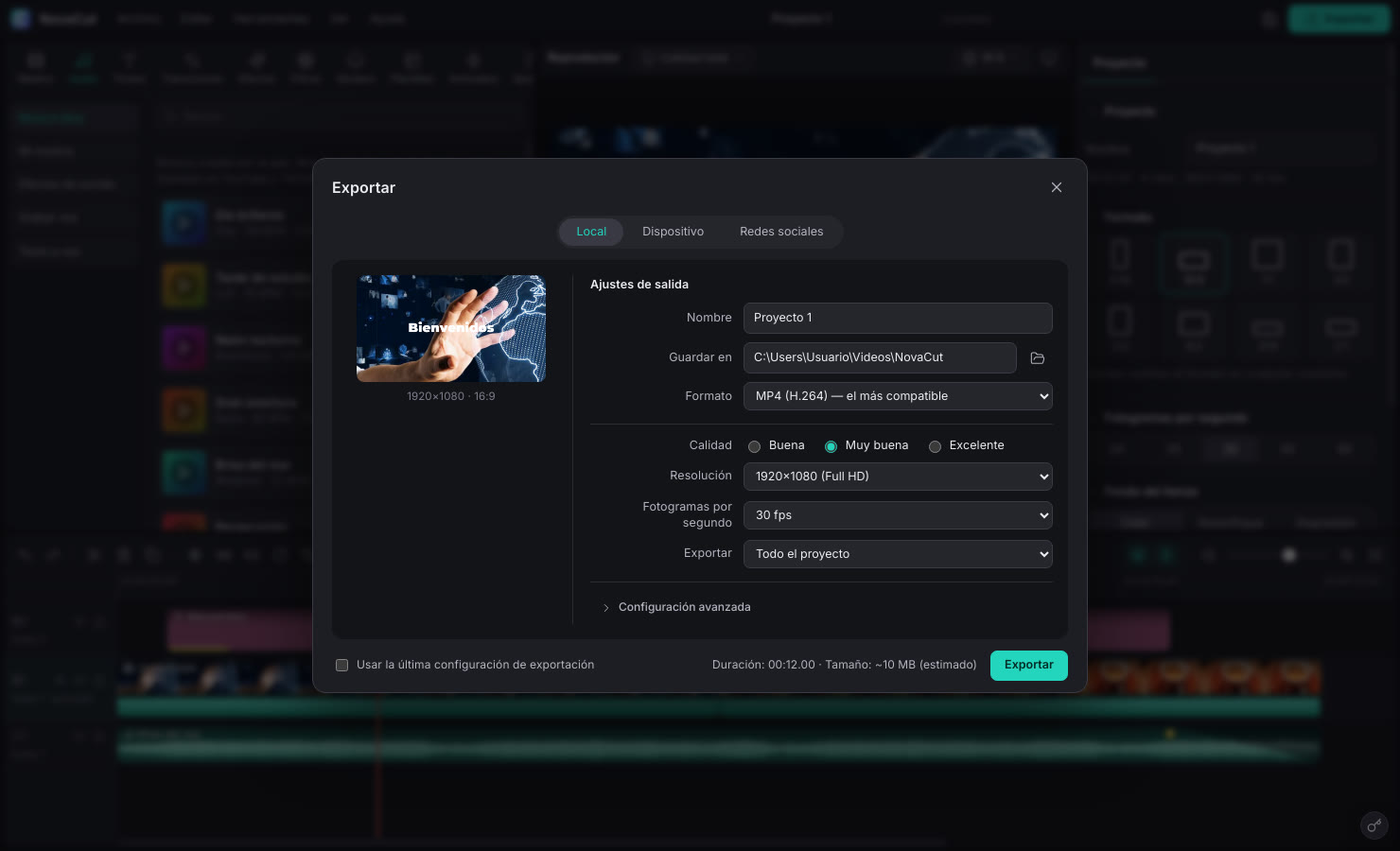Image resolution: width=1400 pixels, height=851 pixels.
Task: Click the 'Ajustes de salida' heading
Action: coord(639,285)
